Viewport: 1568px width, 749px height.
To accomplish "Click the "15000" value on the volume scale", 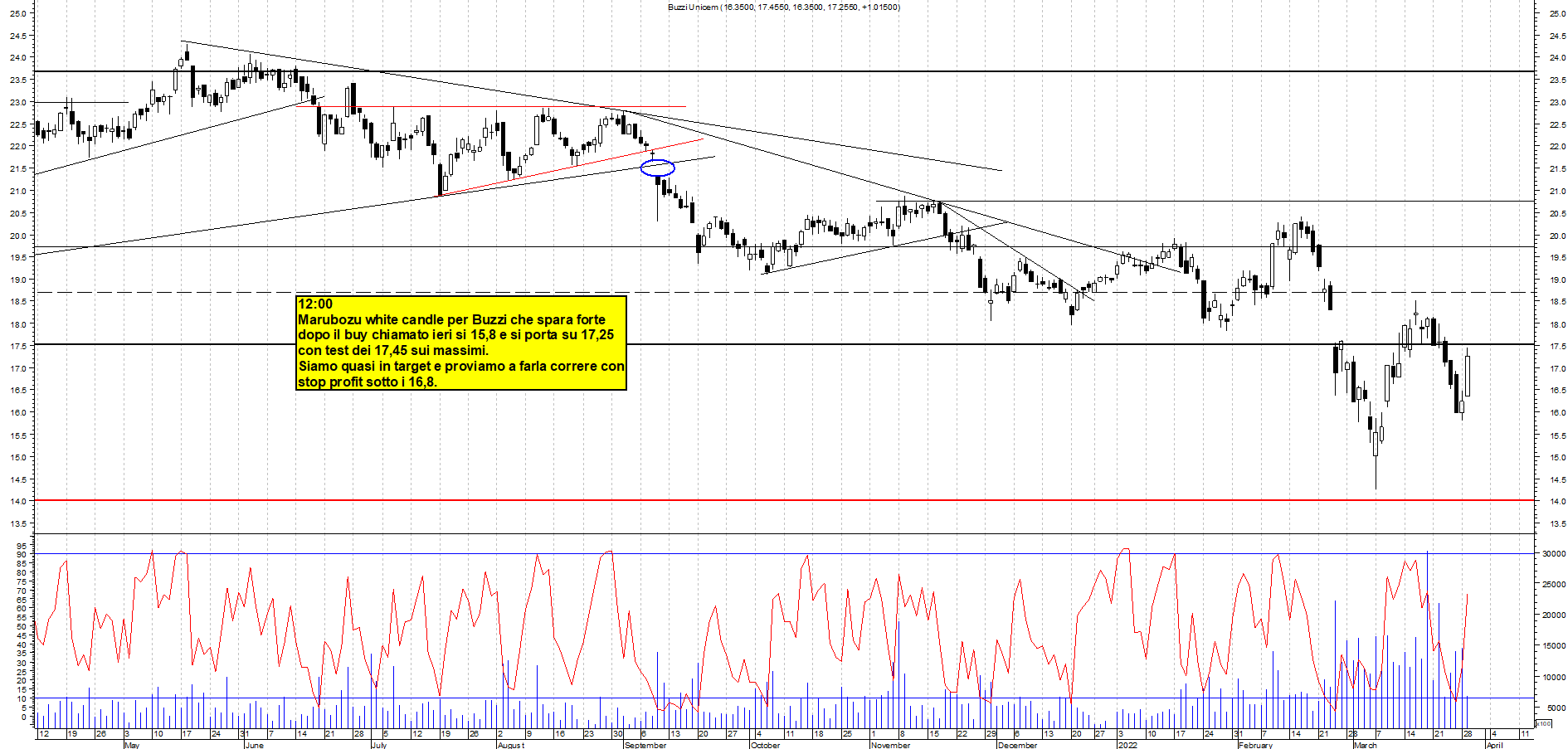I will point(1554,645).
